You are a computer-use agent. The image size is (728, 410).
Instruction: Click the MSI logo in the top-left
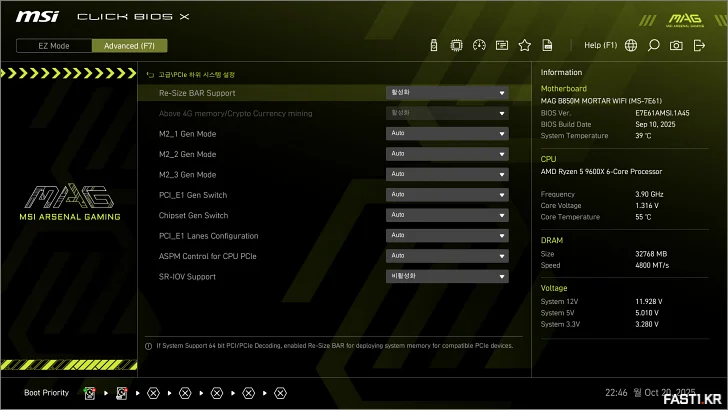click(37, 17)
